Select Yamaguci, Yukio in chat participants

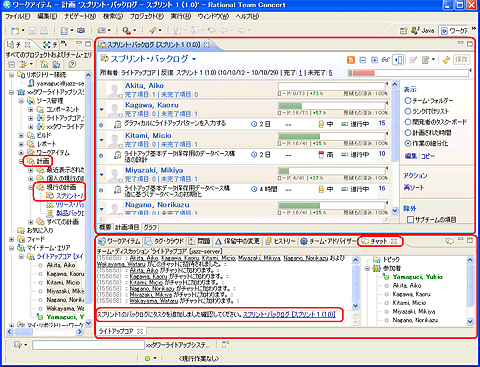point(417,277)
